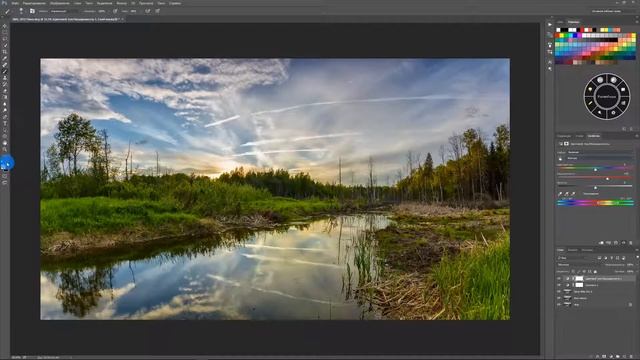This screenshot has width=640, height=360.
Task: Open the Мастер channel dropdown in Properties
Action: click(600, 158)
